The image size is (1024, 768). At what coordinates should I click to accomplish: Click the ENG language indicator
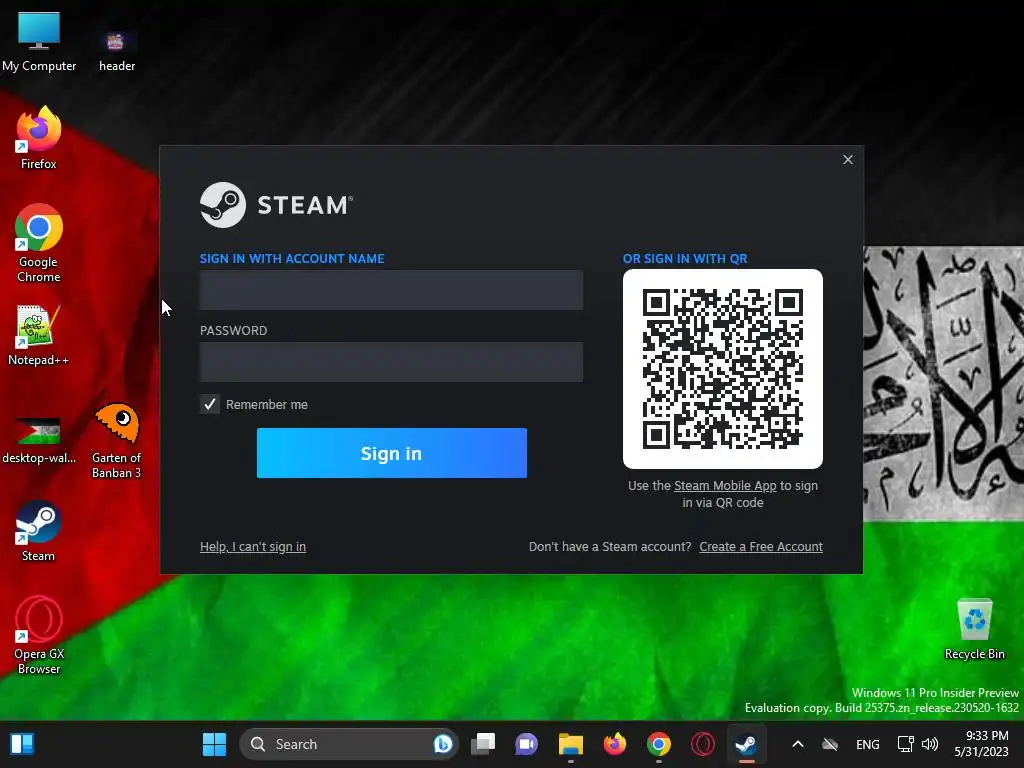pos(867,744)
